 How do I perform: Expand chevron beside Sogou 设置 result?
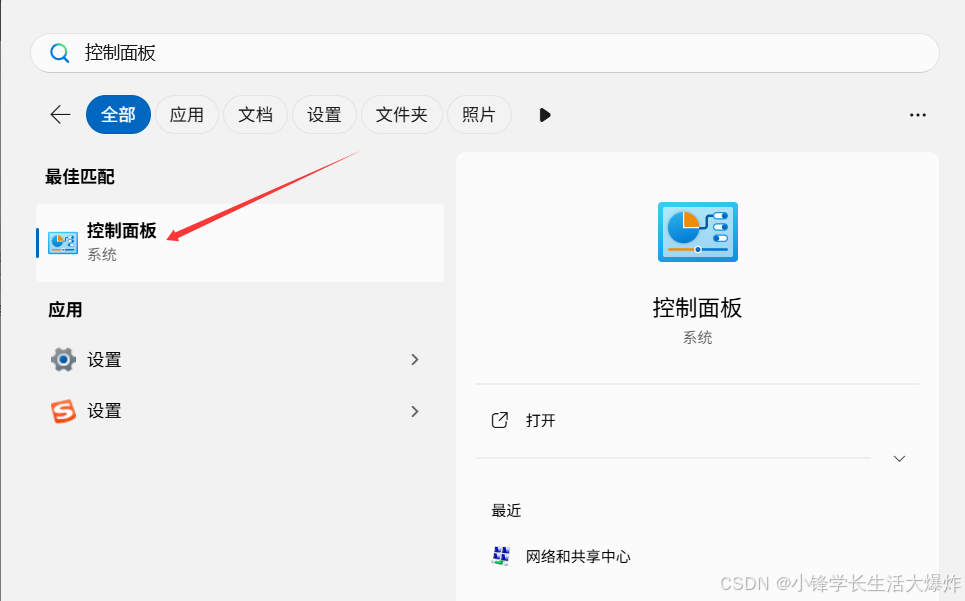[415, 411]
